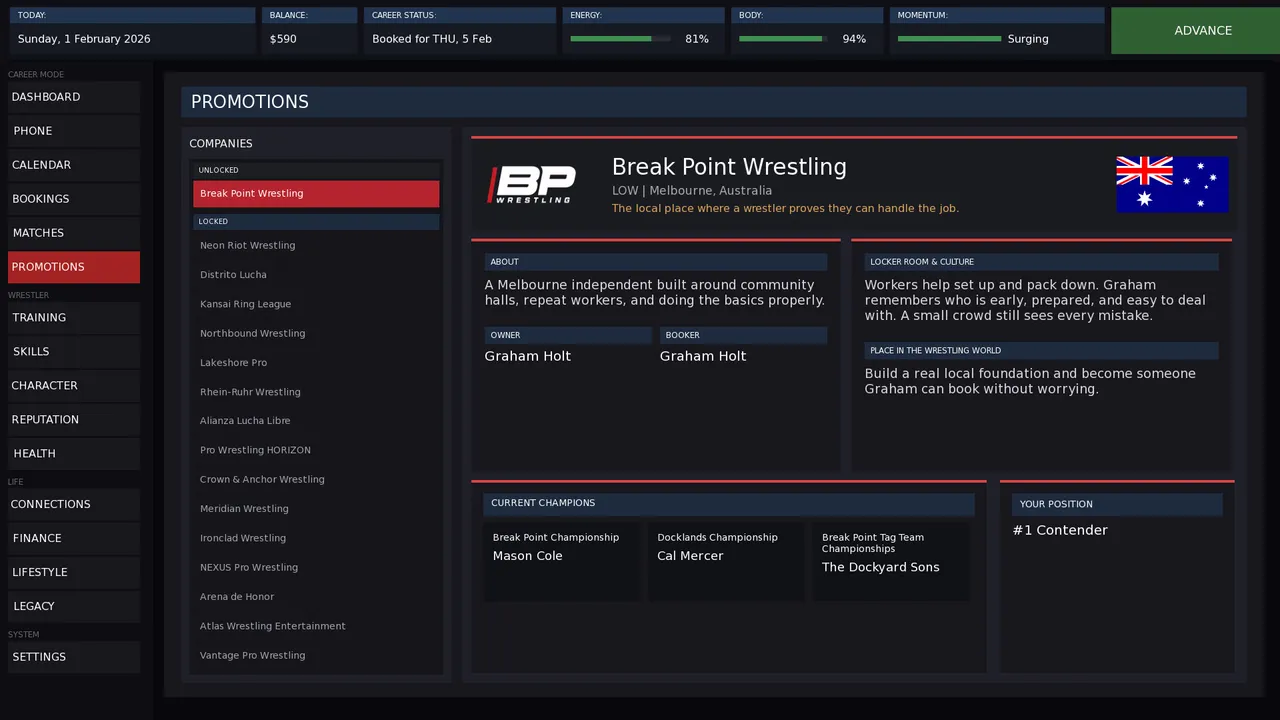The height and width of the screenshot is (720, 1280).
Task: View the Reputation page
Action: 74,420
